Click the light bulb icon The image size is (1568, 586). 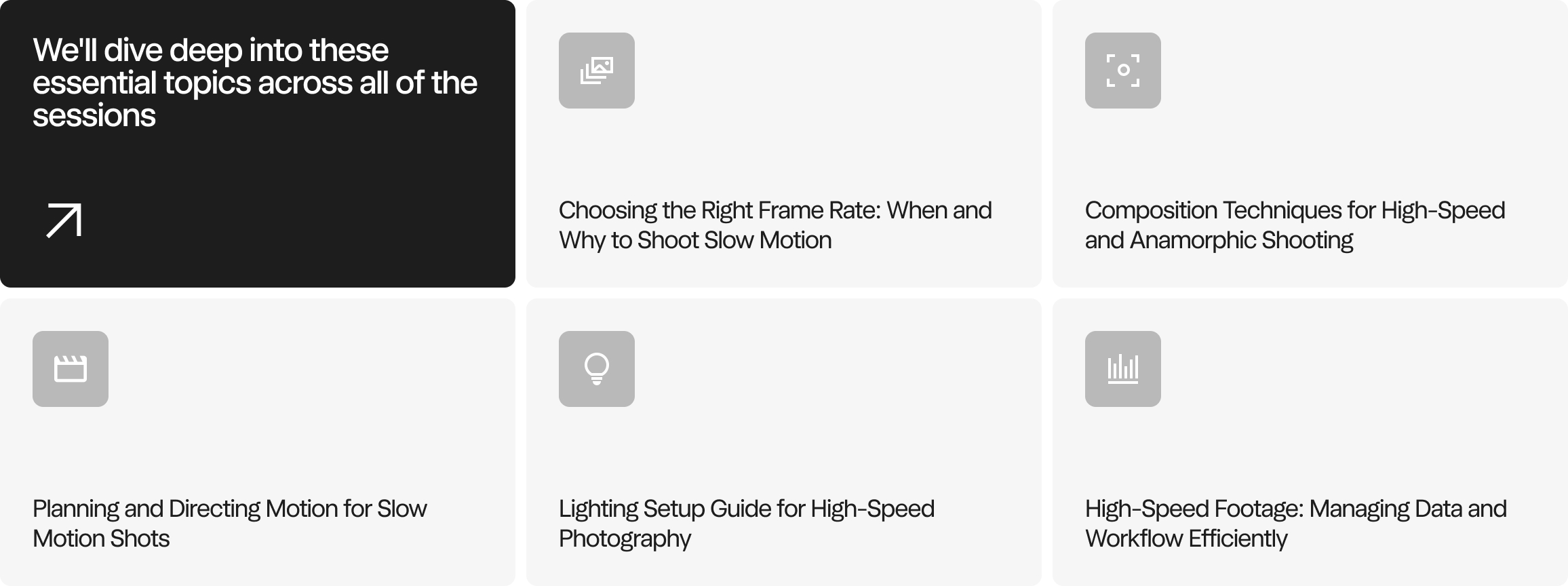[x=597, y=369]
